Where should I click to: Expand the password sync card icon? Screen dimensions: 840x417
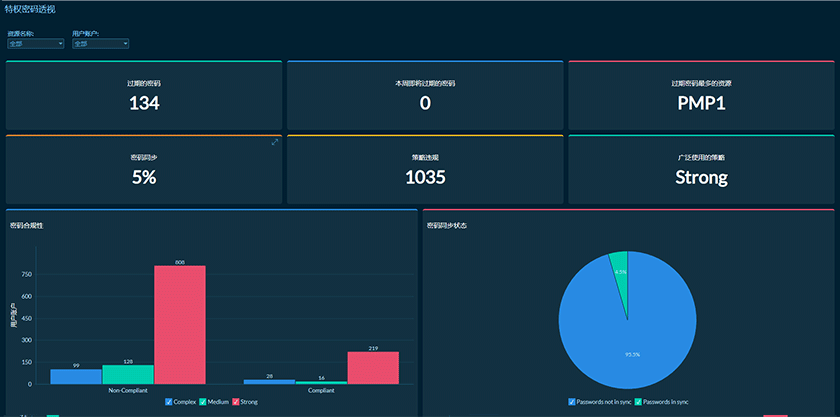click(x=275, y=142)
